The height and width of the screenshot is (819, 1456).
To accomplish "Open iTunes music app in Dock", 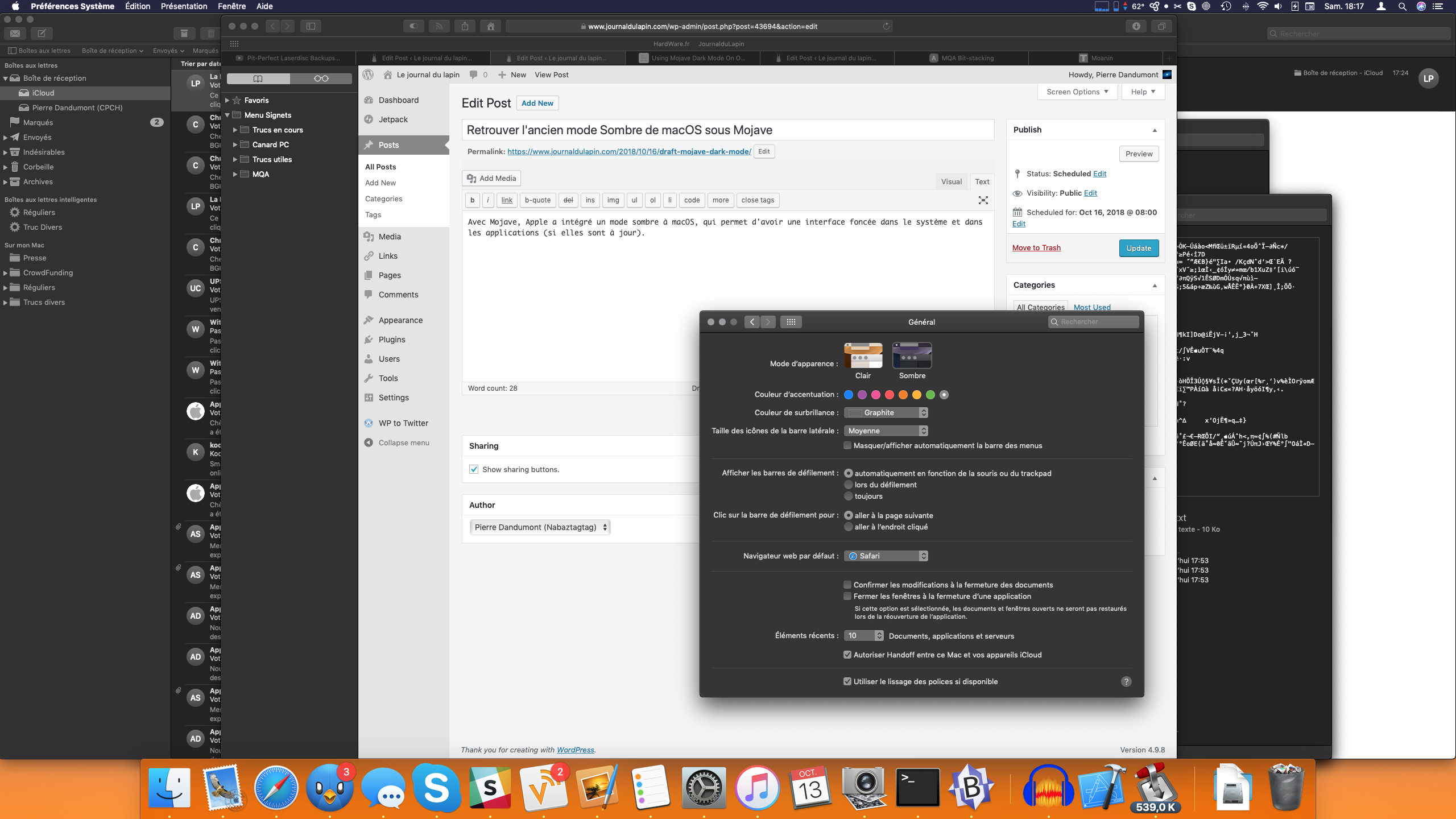I will 757,788.
